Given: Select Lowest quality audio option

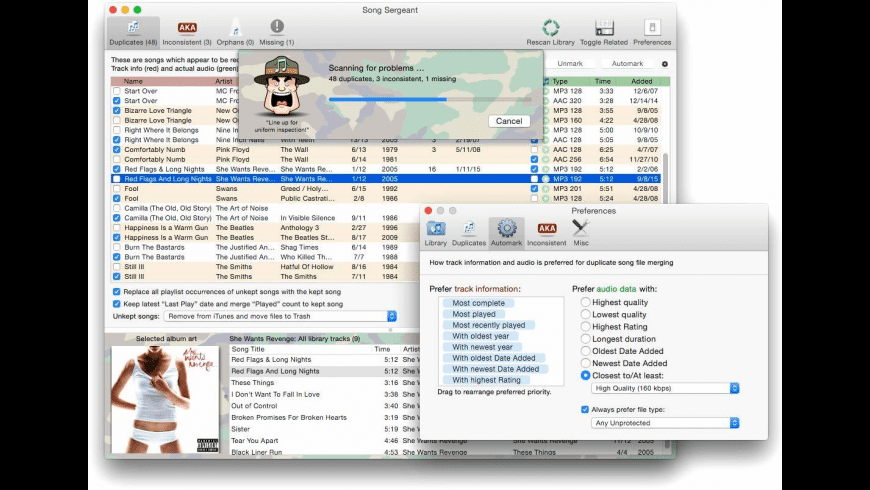Looking at the screenshot, I should (x=585, y=315).
